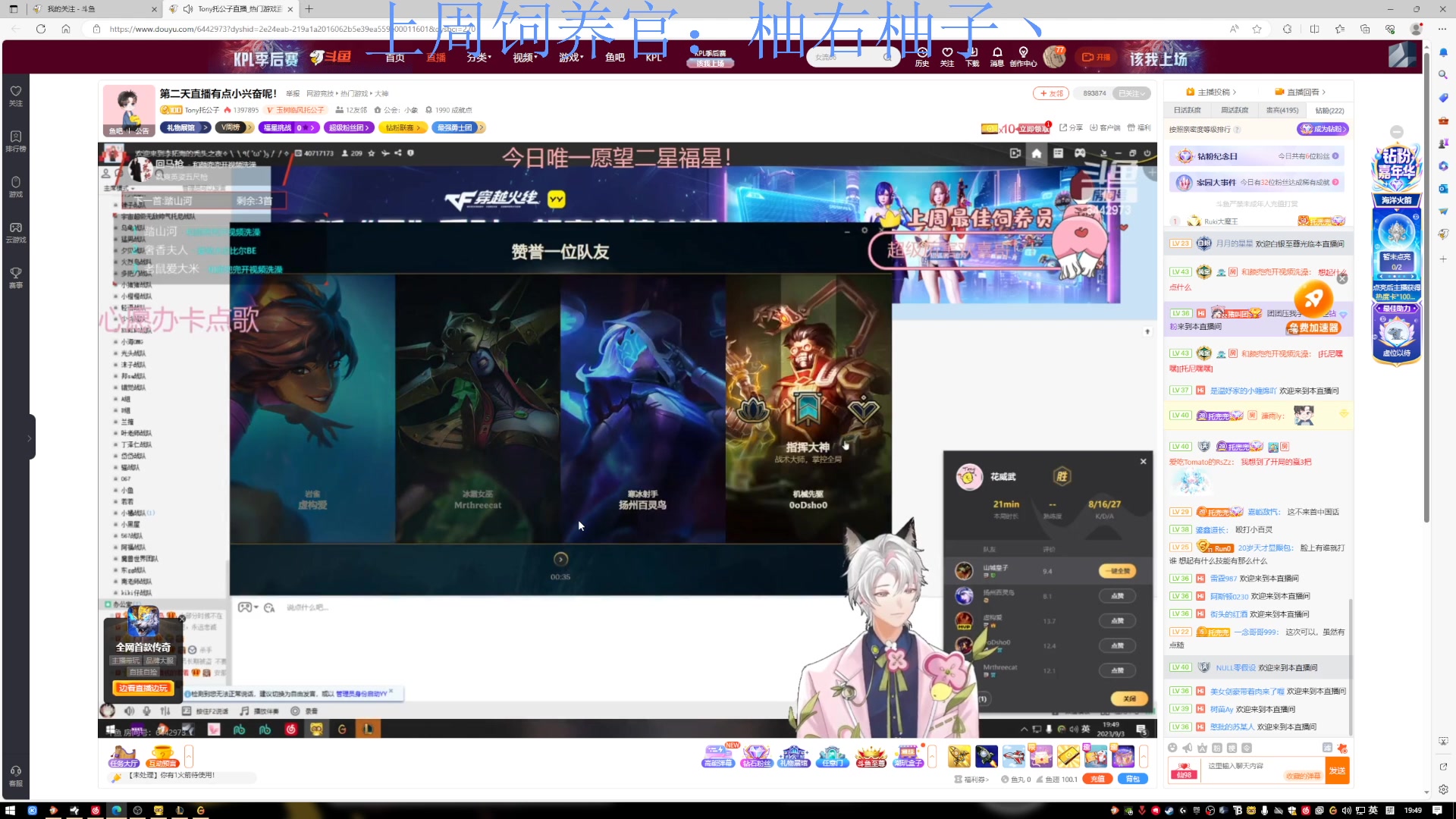Expand the activity icons arrow near 互动预言
The image size is (1456, 819).
pyautogui.click(x=189, y=756)
